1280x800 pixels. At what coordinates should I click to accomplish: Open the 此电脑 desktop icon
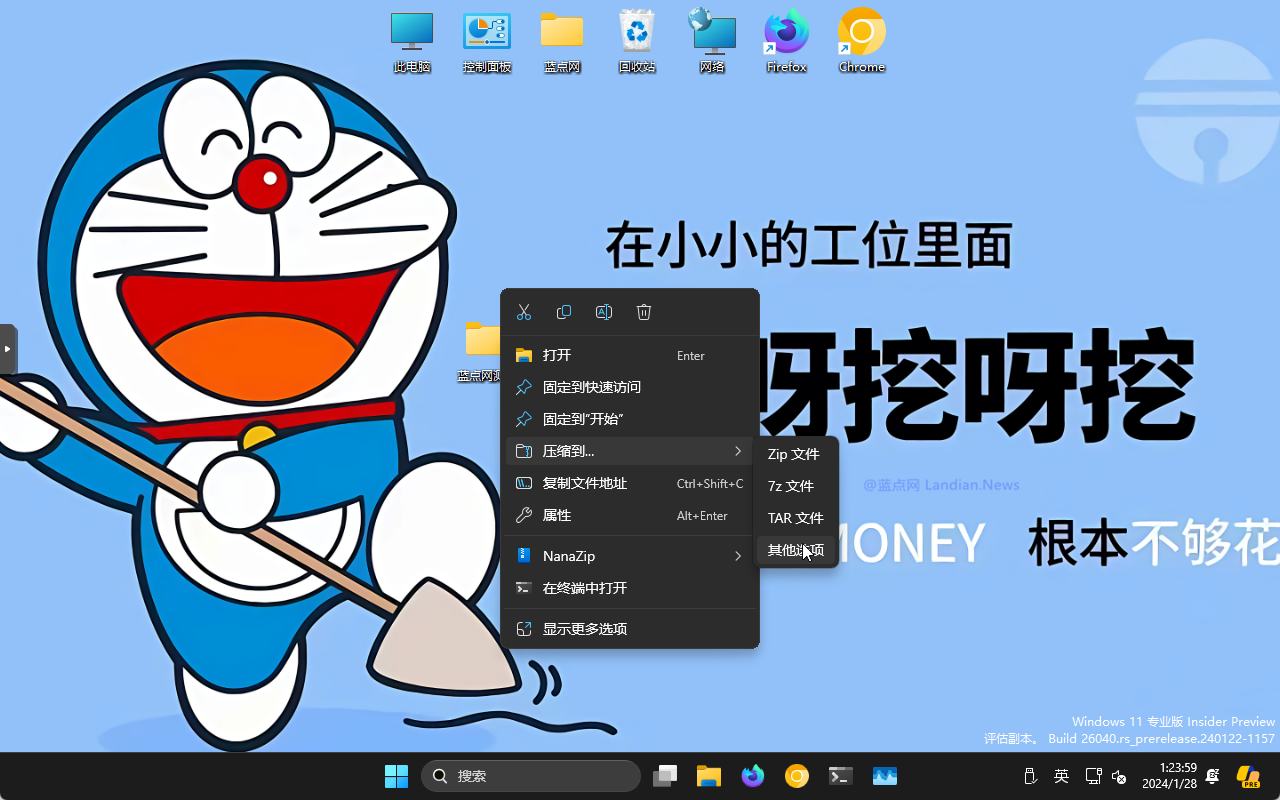tap(412, 42)
